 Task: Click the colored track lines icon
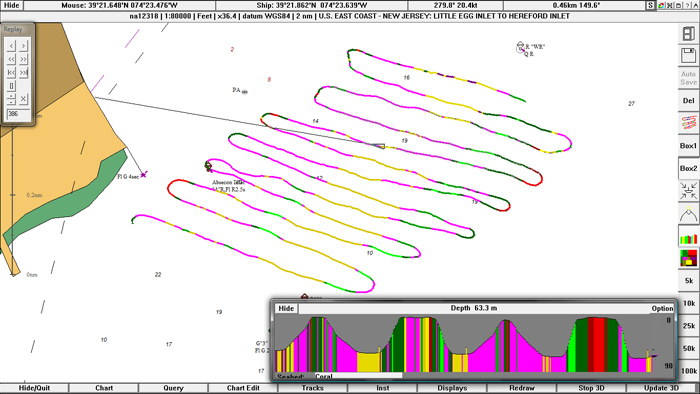688,123
